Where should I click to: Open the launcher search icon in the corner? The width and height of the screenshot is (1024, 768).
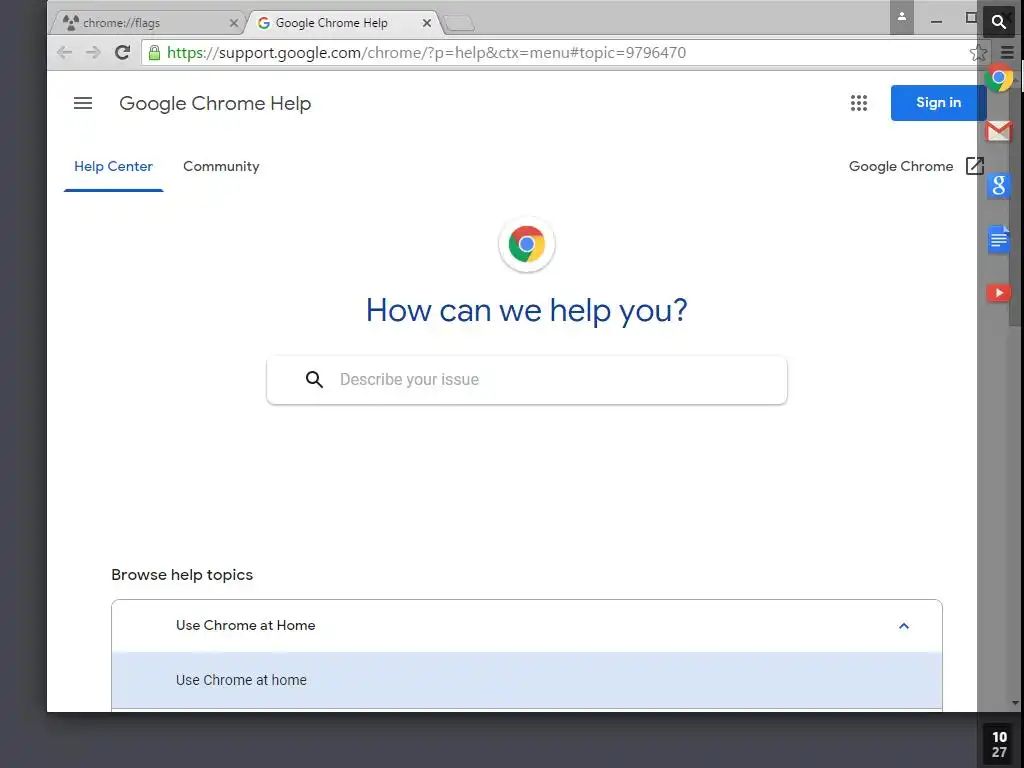click(x=999, y=22)
